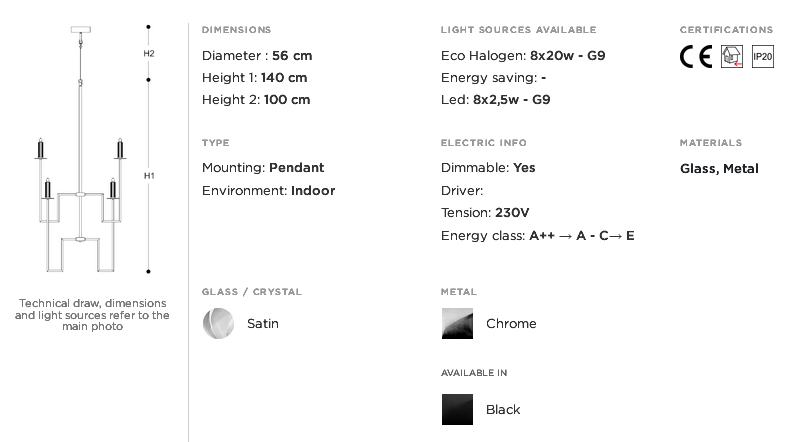Choose the Black finish swatch

tap(457, 409)
